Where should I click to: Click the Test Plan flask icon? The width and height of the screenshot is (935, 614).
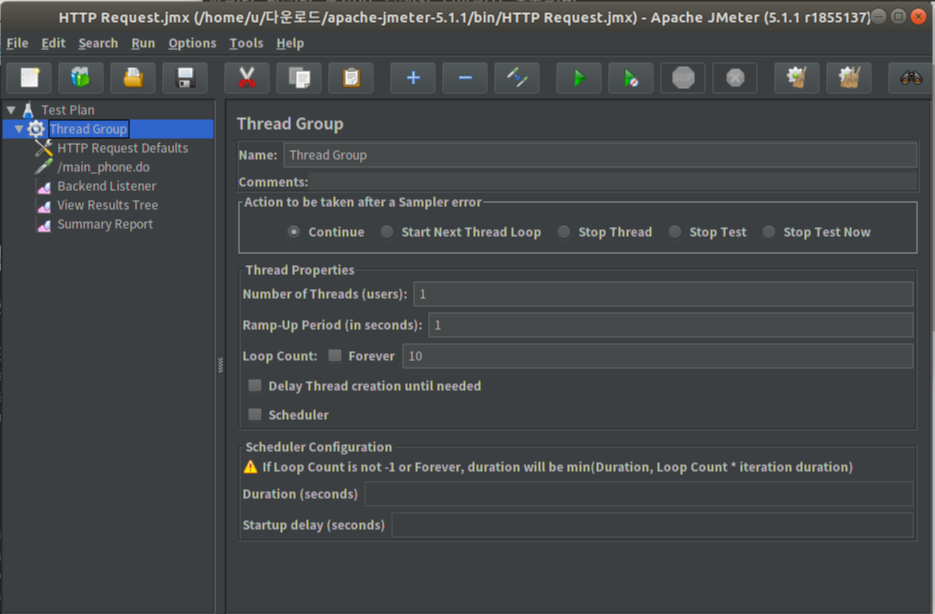28,110
